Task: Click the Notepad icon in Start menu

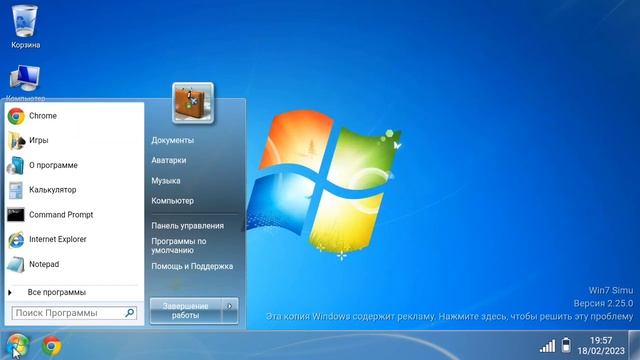Action: pos(16,264)
